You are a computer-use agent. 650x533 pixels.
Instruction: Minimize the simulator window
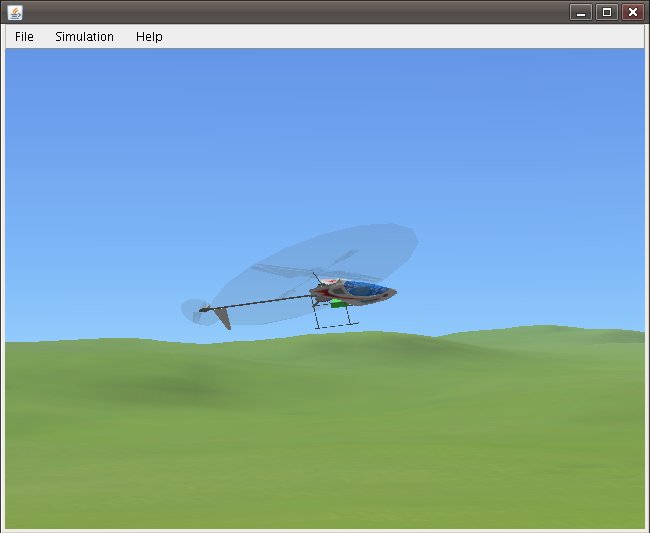pos(581,12)
